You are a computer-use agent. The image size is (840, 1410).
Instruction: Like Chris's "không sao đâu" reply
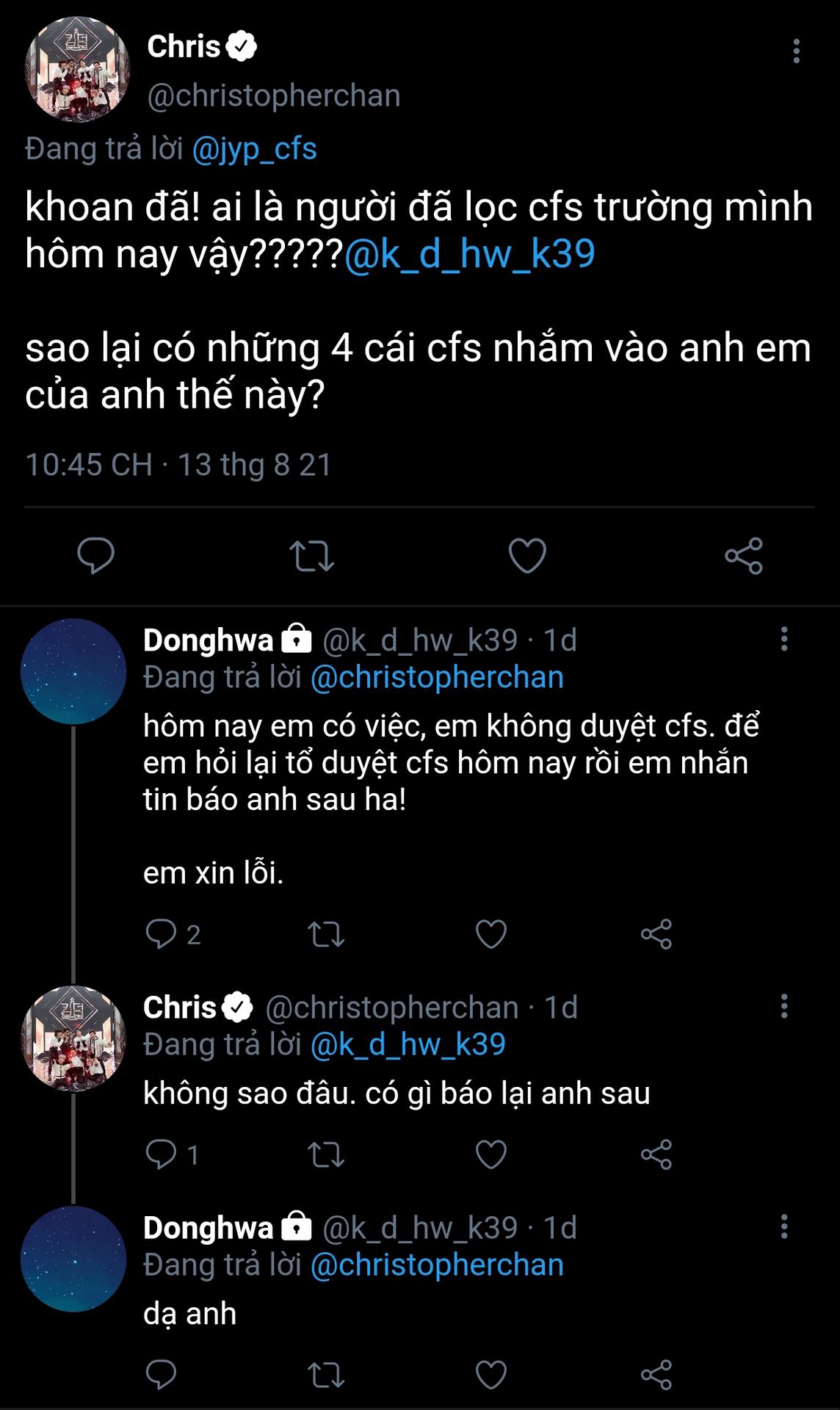[x=490, y=1154]
